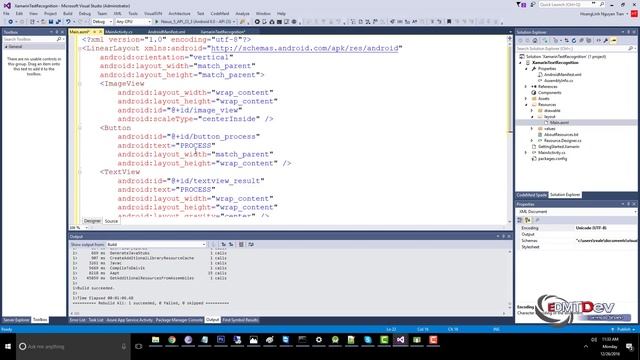Expand the Assets folder node

526,98
